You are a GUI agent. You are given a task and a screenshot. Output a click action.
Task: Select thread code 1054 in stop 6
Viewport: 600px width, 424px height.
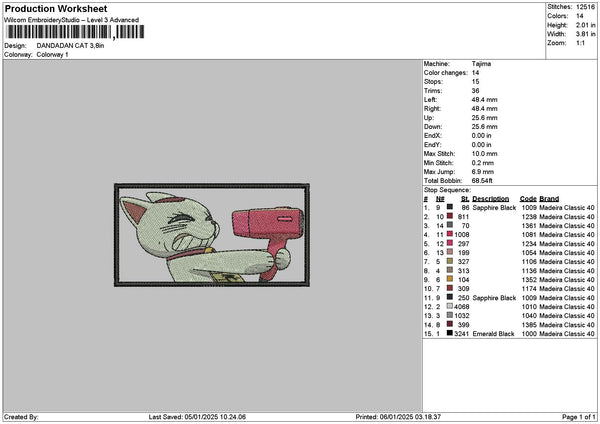pos(529,253)
